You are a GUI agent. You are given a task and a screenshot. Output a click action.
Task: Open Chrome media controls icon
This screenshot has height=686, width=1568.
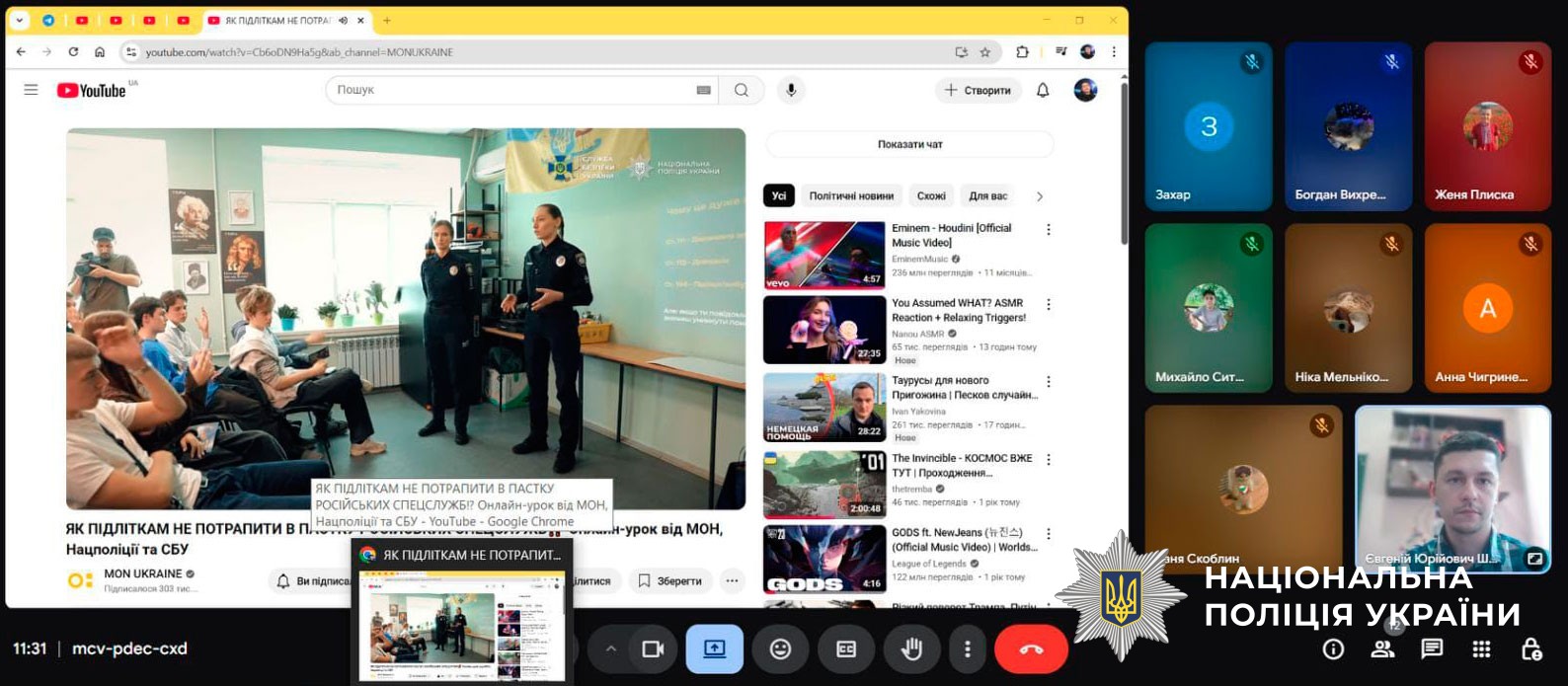1061,51
